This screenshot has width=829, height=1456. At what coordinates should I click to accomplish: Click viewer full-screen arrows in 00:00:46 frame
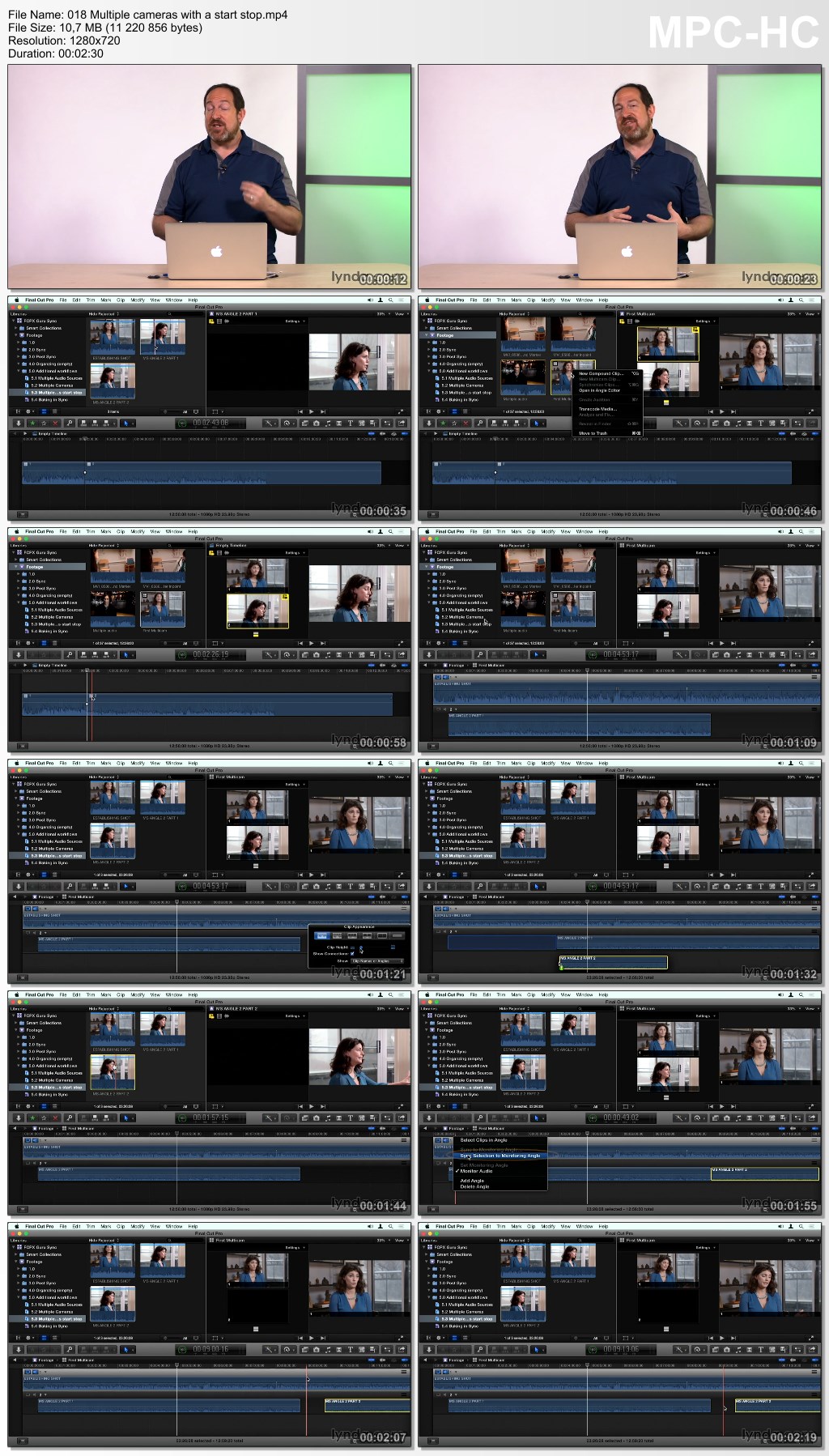tap(810, 411)
